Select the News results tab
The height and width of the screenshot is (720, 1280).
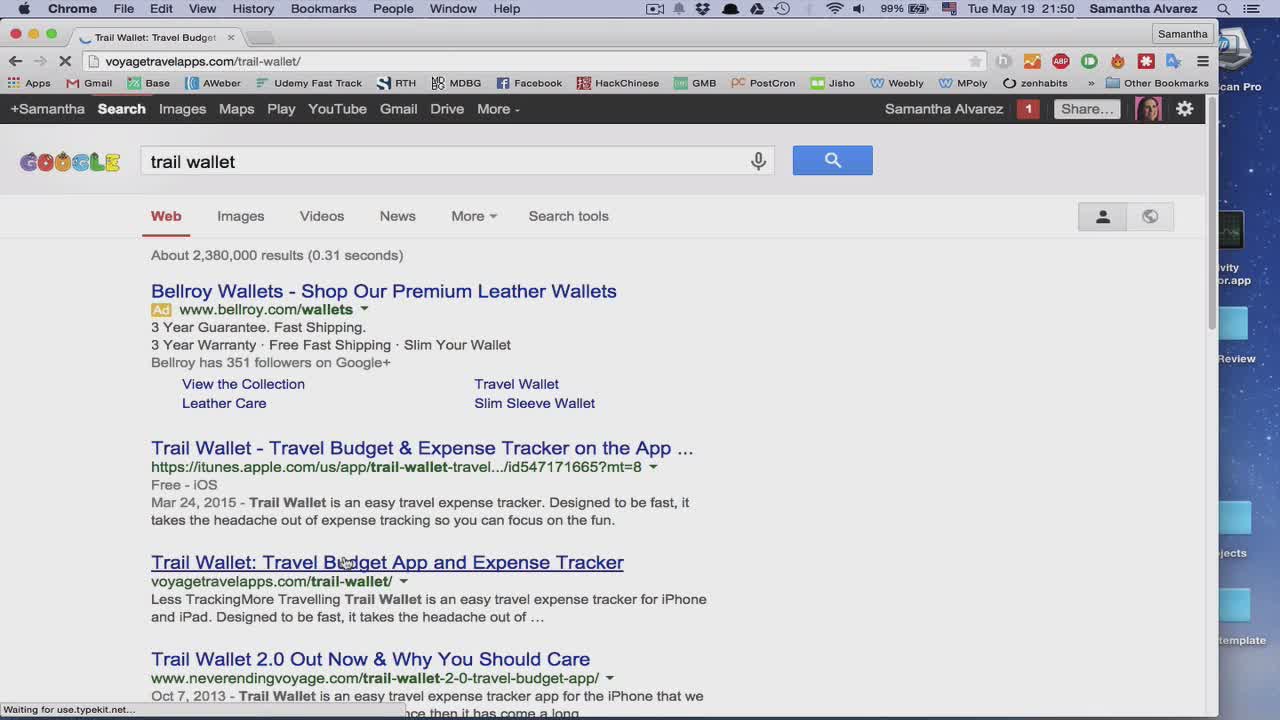tap(397, 216)
